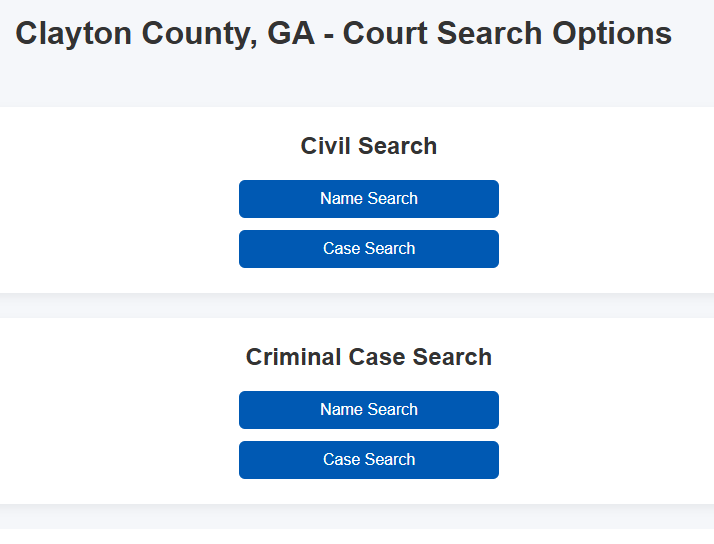This screenshot has height=544, width=714.
Task: Click the white card strip at the bottom
Action: click(357, 537)
